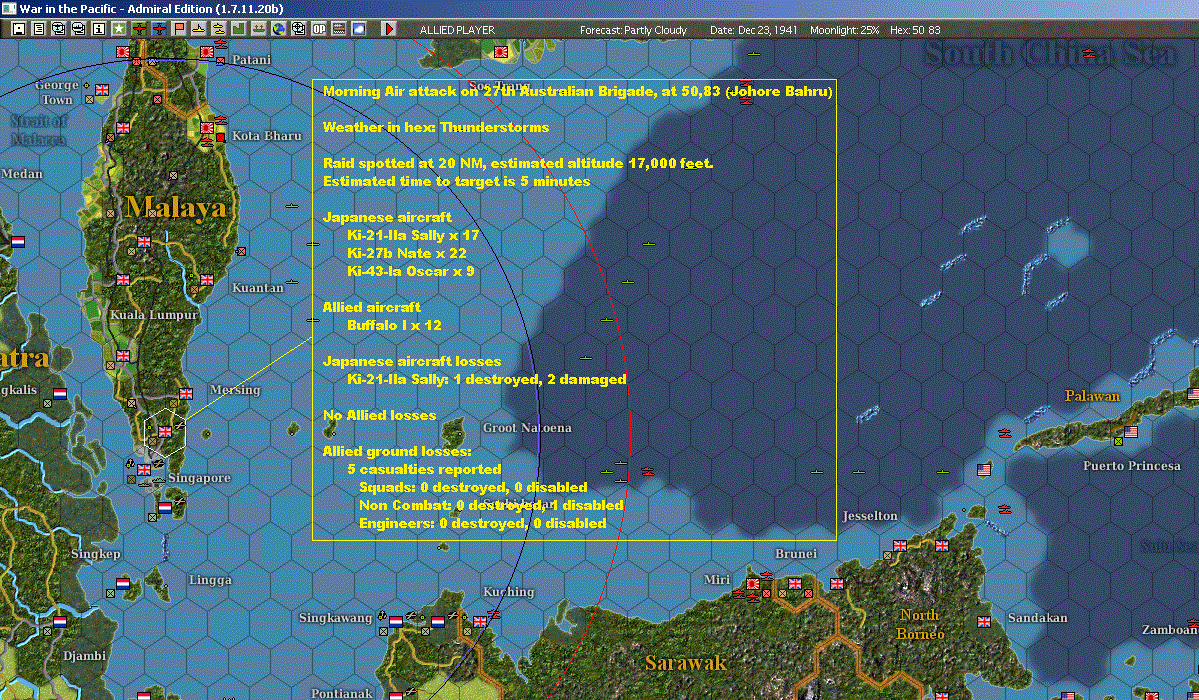
Task: Click the 'Date: Dec 23, 1941' status
Action: pos(753,30)
